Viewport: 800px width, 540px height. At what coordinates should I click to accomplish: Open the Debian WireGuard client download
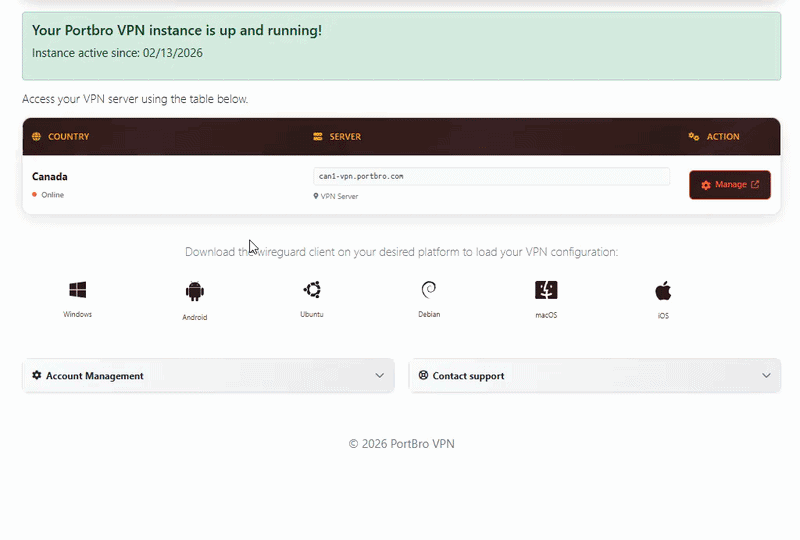(429, 290)
